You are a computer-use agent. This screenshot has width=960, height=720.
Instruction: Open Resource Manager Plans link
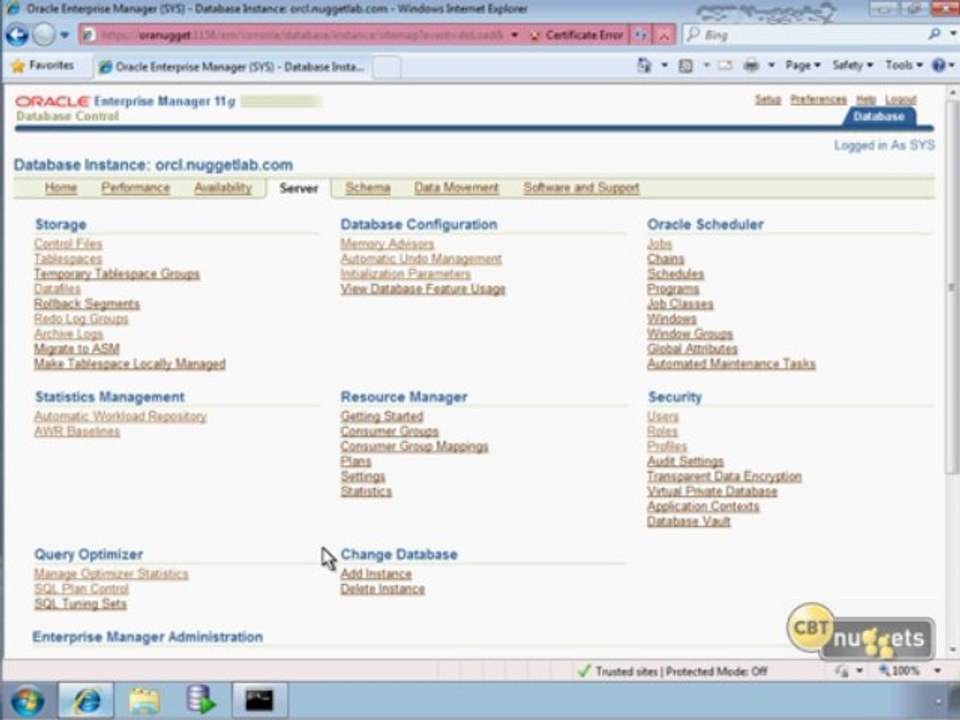tap(356, 461)
